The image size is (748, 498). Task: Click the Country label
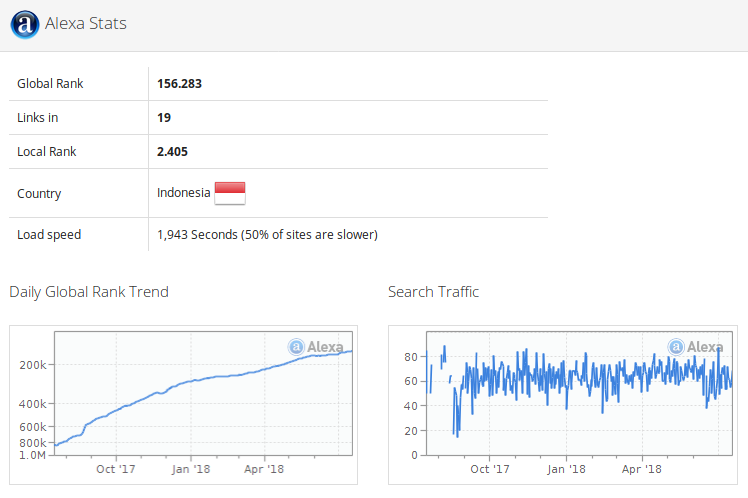point(39,194)
